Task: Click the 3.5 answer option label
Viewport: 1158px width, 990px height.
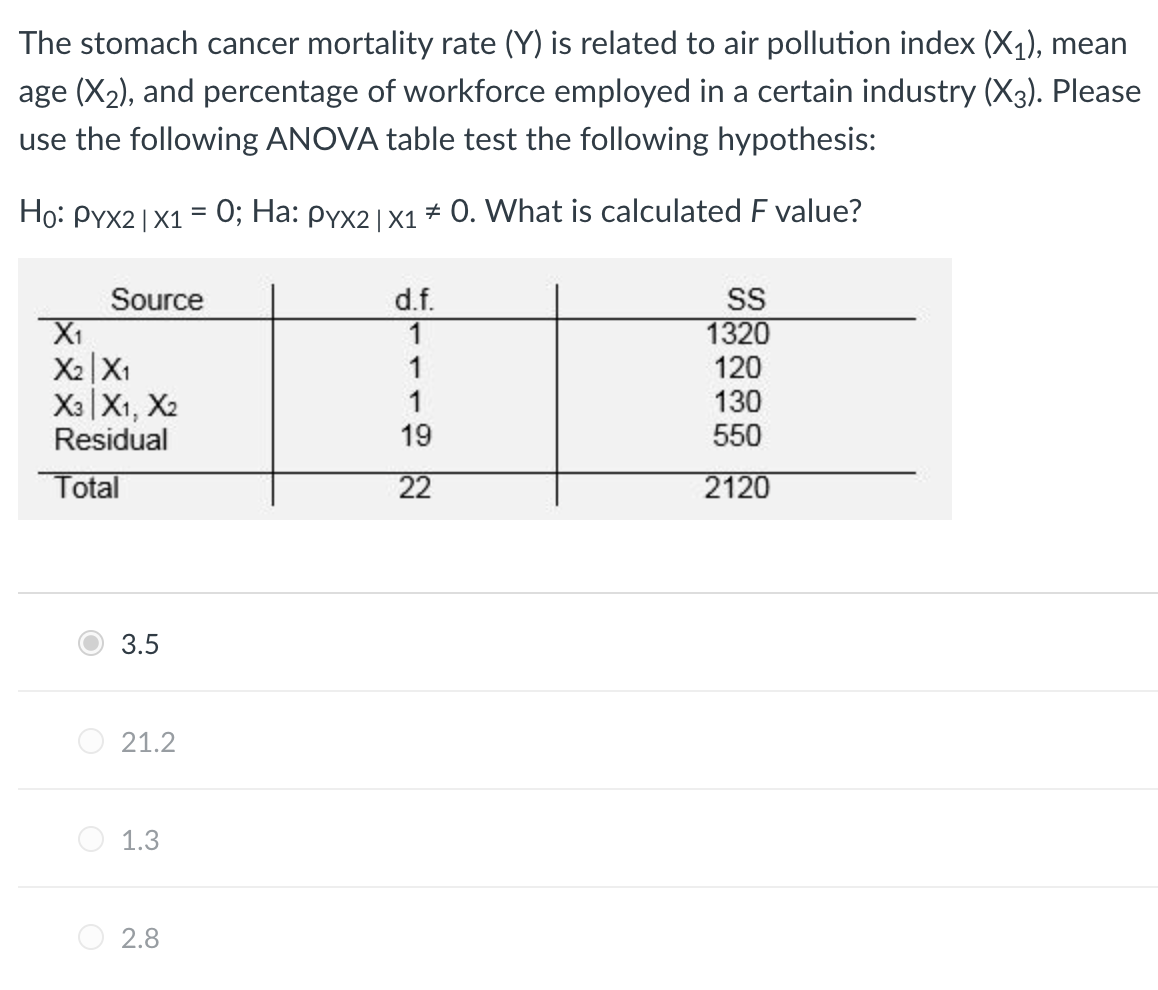Action: click(x=140, y=644)
